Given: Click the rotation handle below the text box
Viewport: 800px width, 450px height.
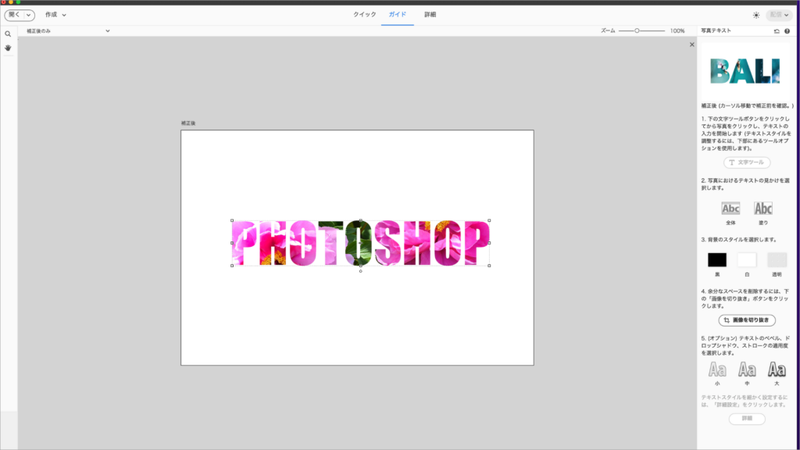Looking at the screenshot, I should (x=361, y=271).
